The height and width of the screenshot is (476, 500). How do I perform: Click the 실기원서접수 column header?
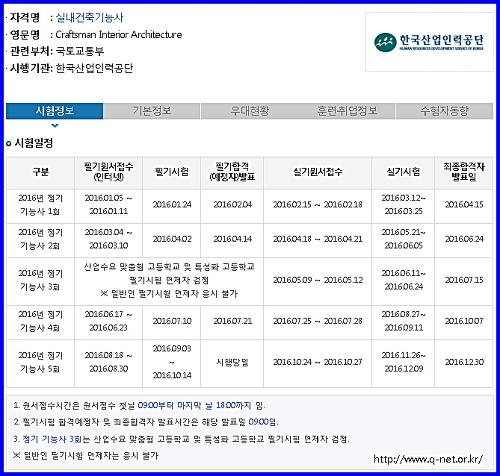[318, 172]
